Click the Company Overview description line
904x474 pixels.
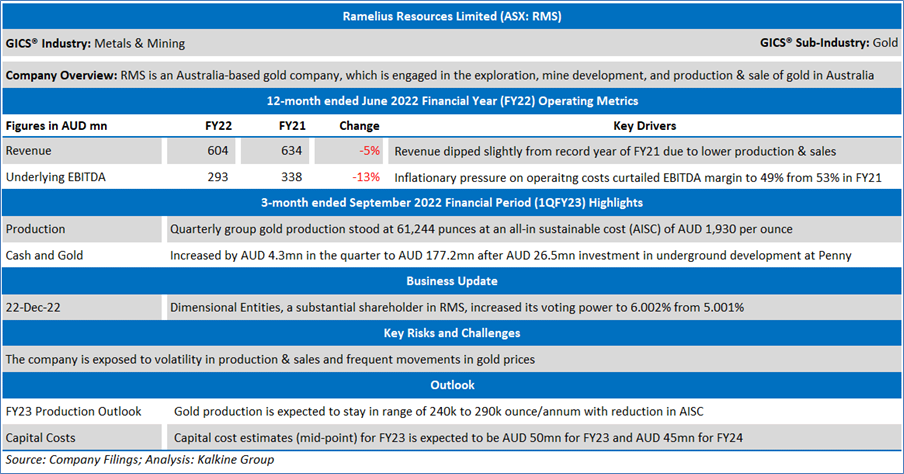439,76
